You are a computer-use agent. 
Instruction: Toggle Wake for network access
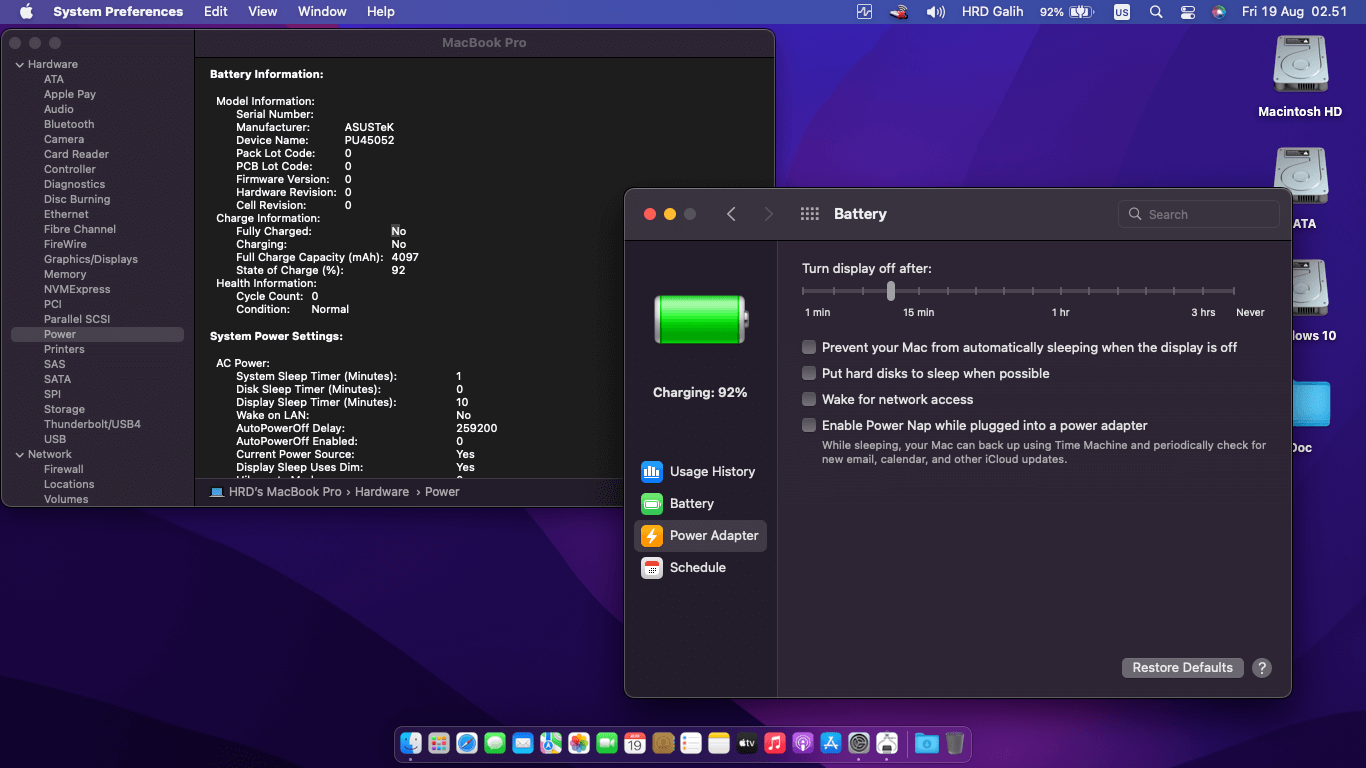pos(809,399)
